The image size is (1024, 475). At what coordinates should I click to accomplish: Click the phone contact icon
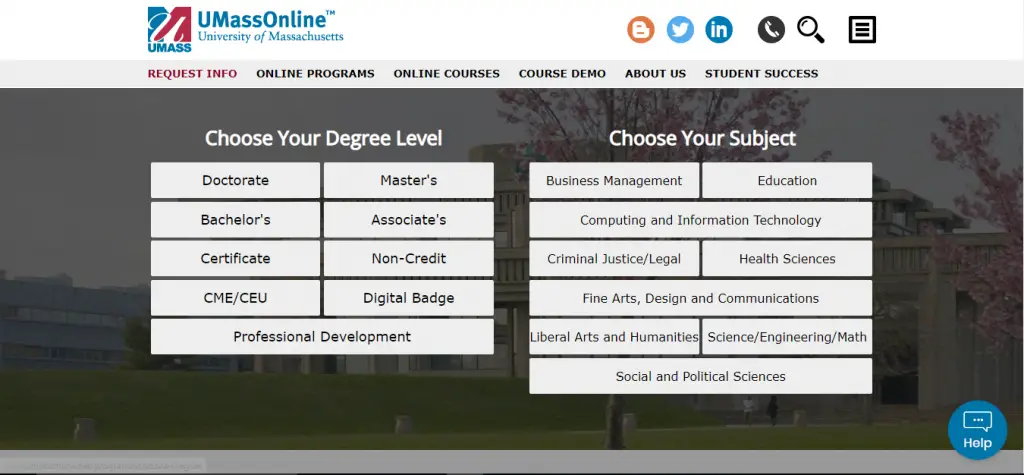coord(771,30)
